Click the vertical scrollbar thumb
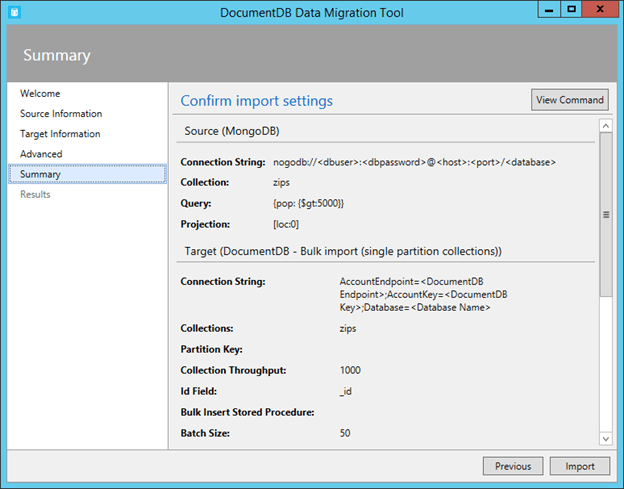 pos(605,214)
